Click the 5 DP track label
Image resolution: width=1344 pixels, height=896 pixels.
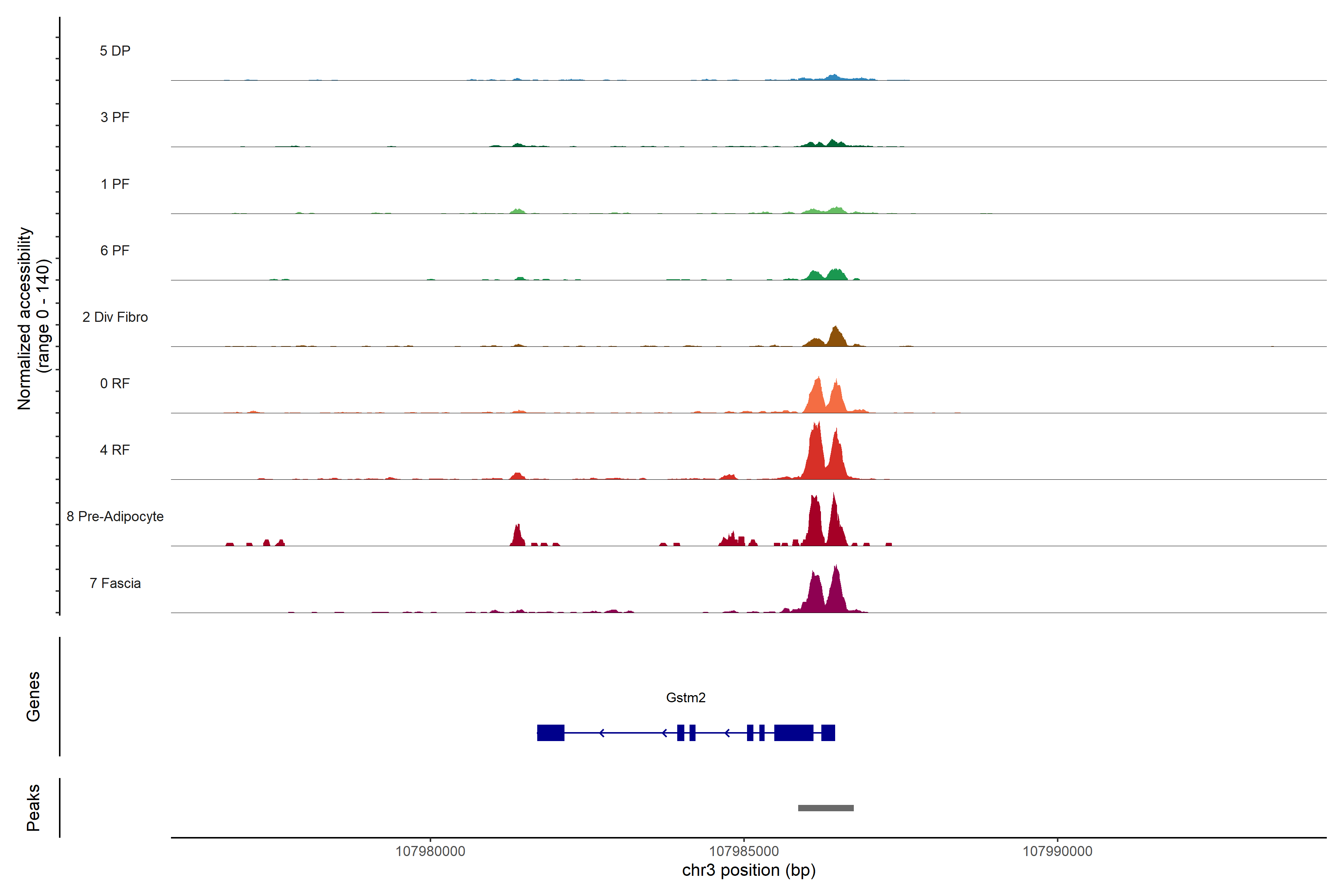click(x=115, y=51)
